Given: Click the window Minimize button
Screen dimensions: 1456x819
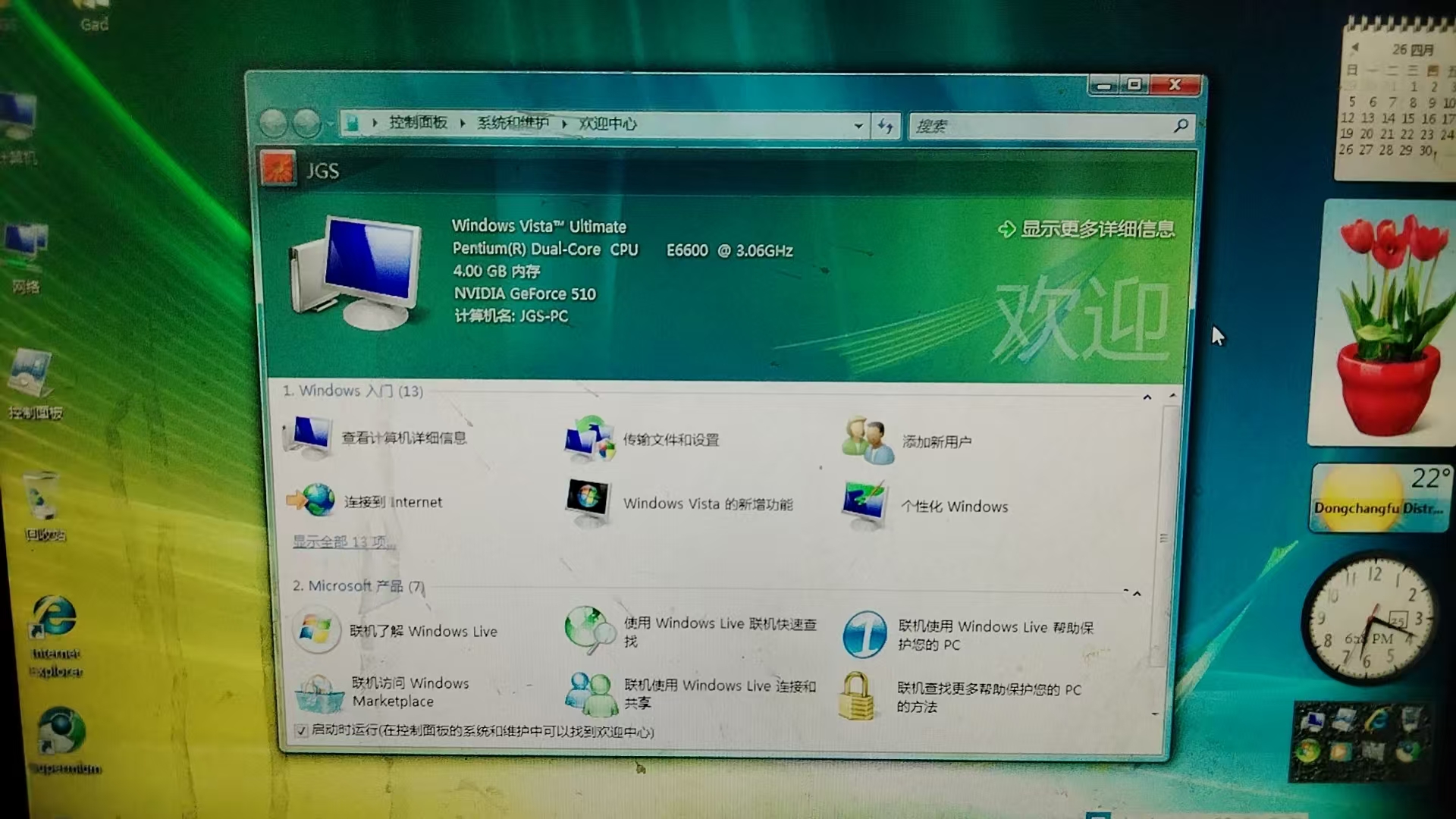Looking at the screenshot, I should tap(1104, 85).
